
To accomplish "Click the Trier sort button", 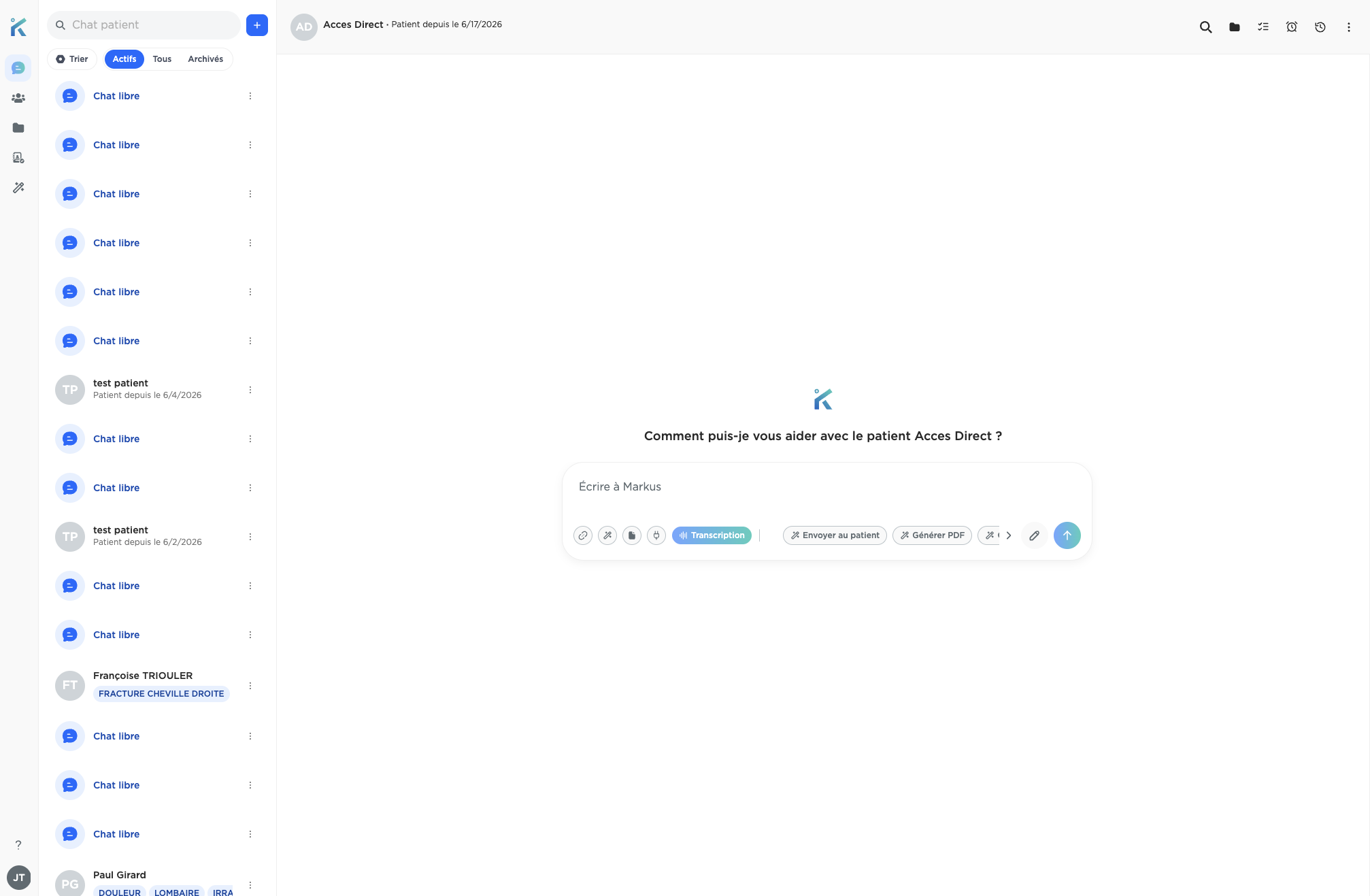I will tap(72, 59).
